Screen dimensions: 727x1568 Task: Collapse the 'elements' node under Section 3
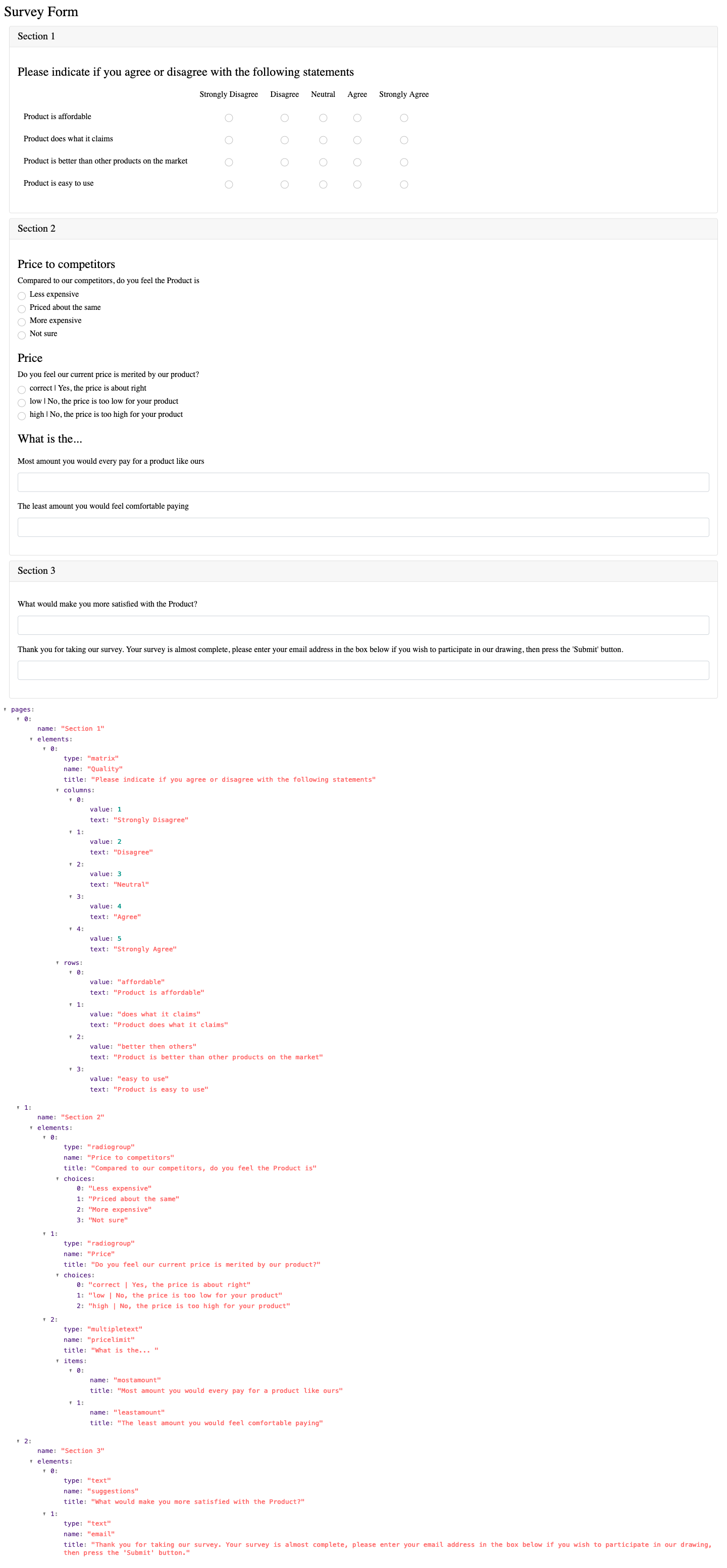pos(31,1461)
